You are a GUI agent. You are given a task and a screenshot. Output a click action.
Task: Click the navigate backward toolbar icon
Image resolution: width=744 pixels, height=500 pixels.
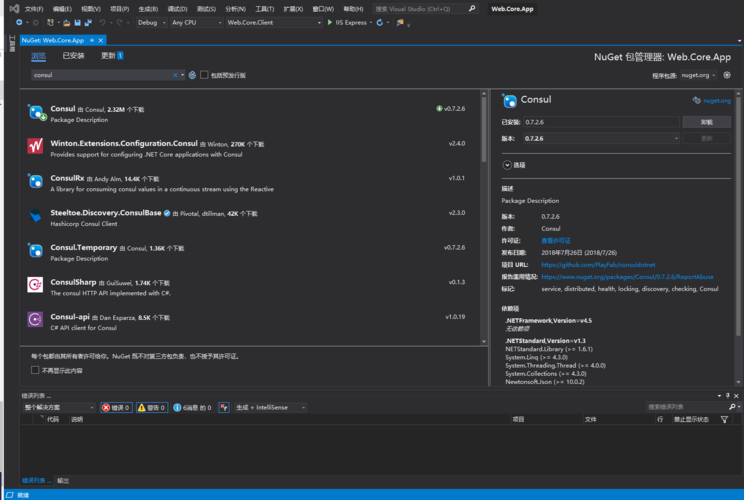tap(19, 22)
